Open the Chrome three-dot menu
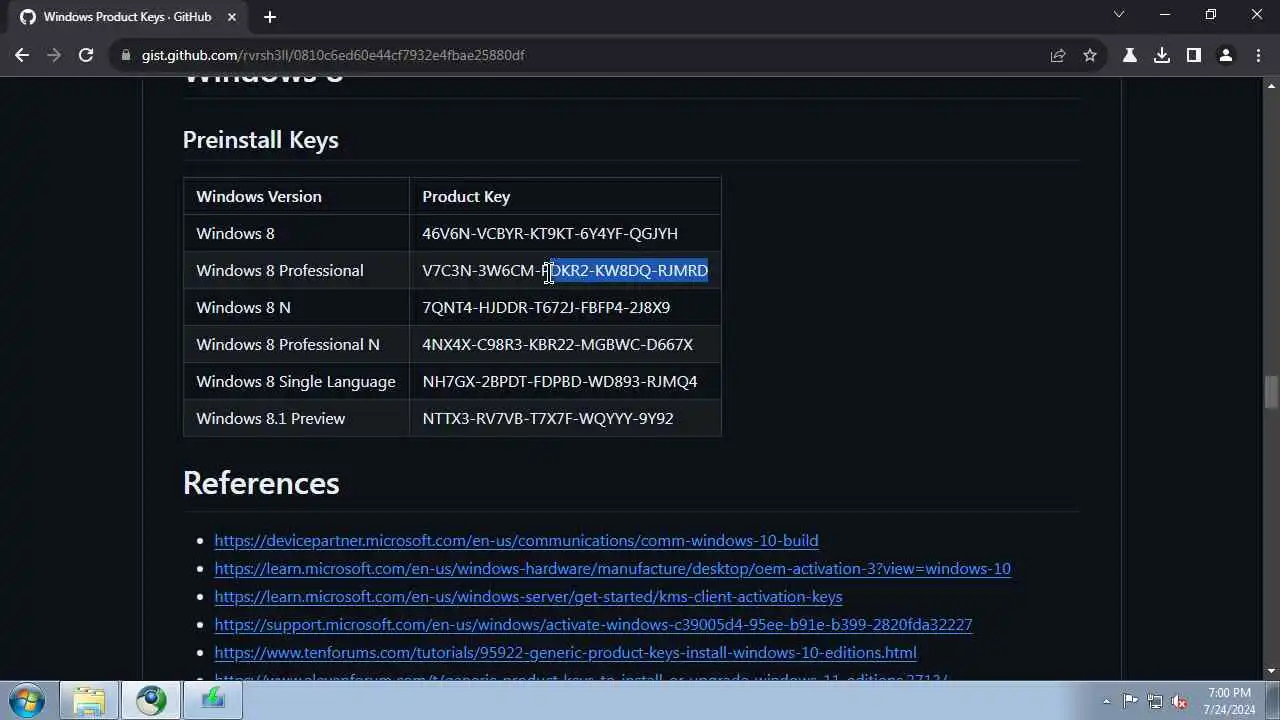 point(1258,55)
